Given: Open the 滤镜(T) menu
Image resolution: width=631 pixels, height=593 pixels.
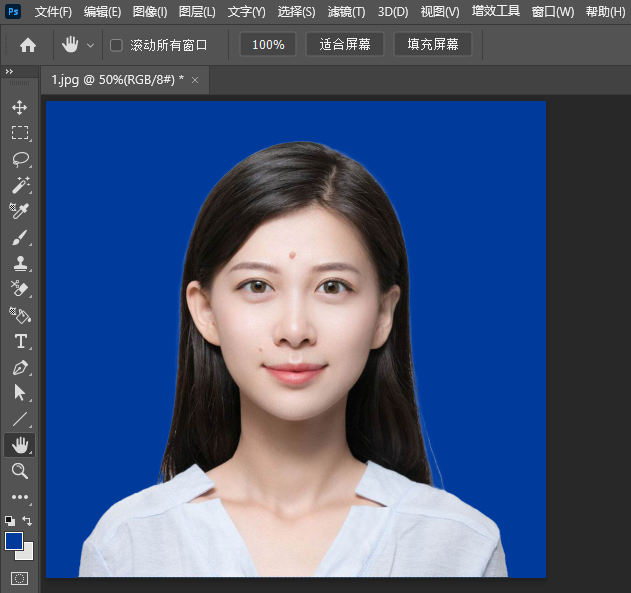Looking at the screenshot, I should pos(346,12).
